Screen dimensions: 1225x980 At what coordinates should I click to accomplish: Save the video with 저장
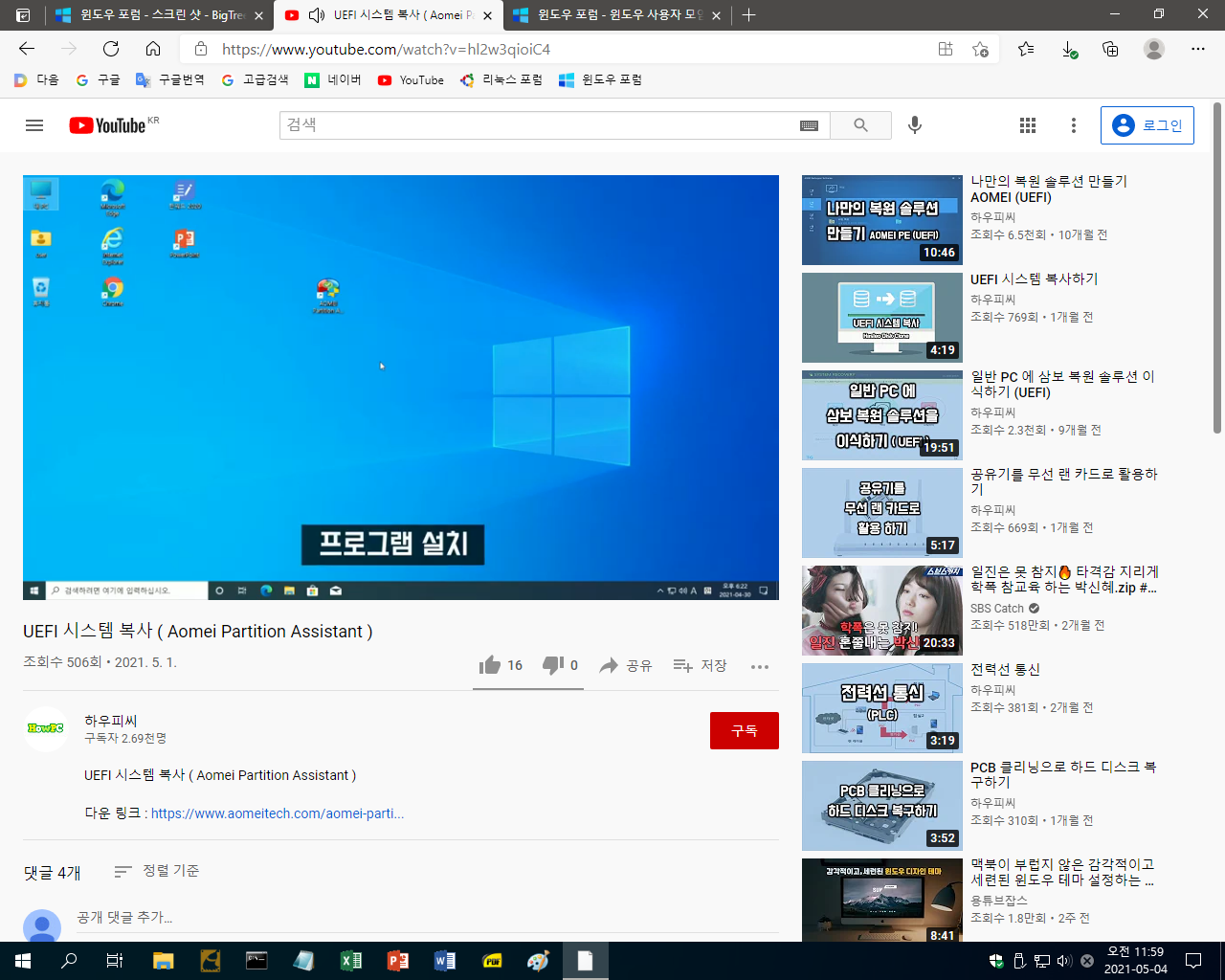701,665
